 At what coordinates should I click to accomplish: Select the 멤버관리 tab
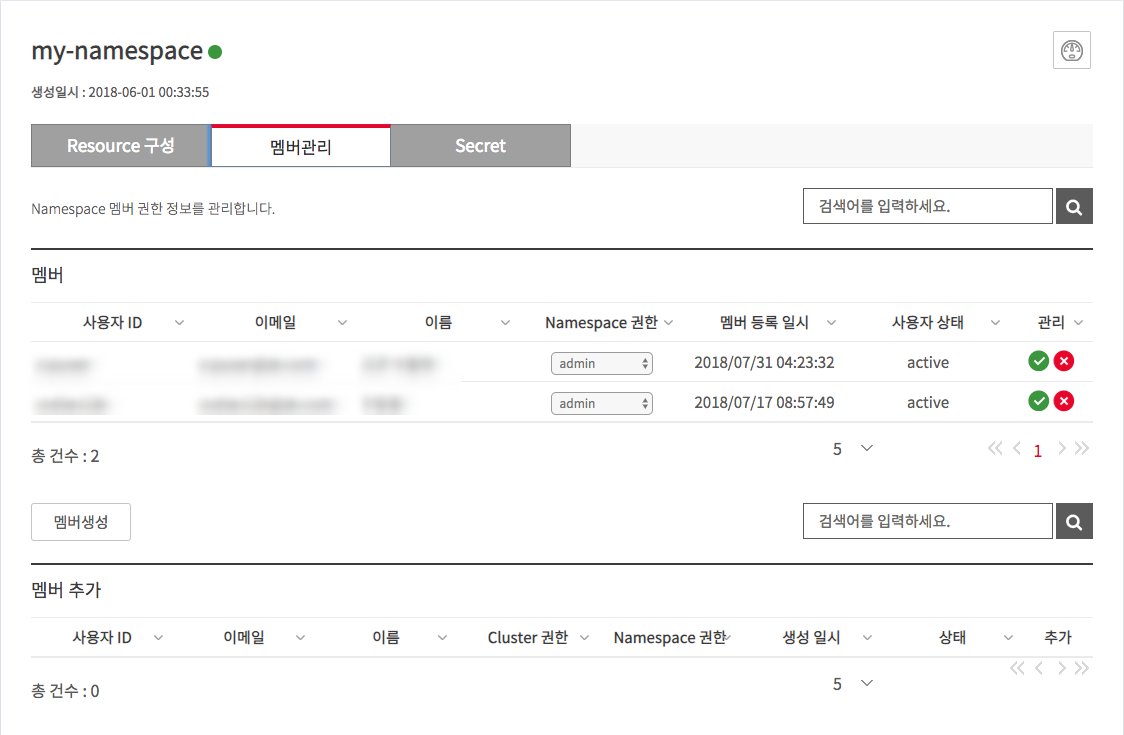301,146
